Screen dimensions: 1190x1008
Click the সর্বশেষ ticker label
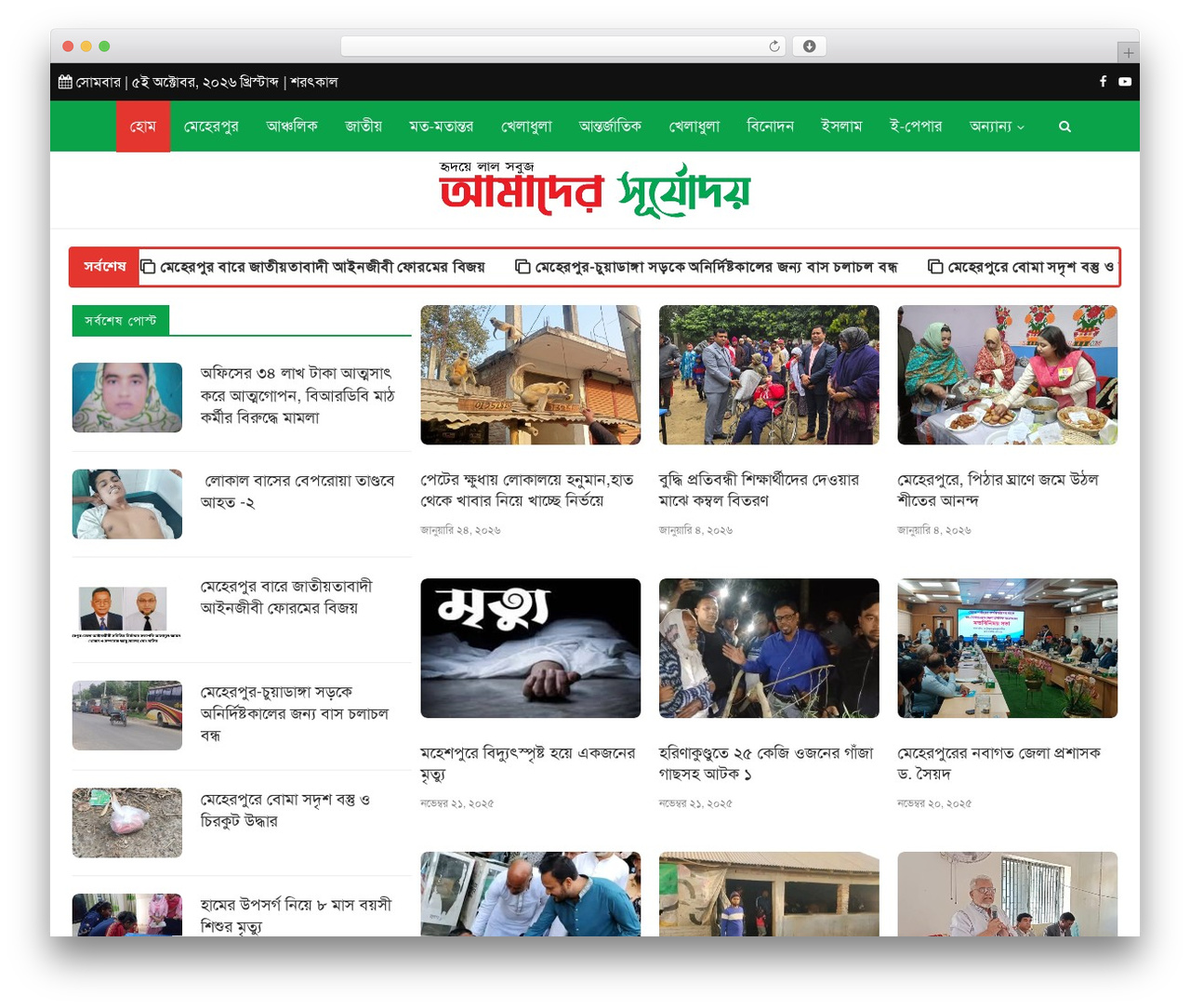coord(104,267)
